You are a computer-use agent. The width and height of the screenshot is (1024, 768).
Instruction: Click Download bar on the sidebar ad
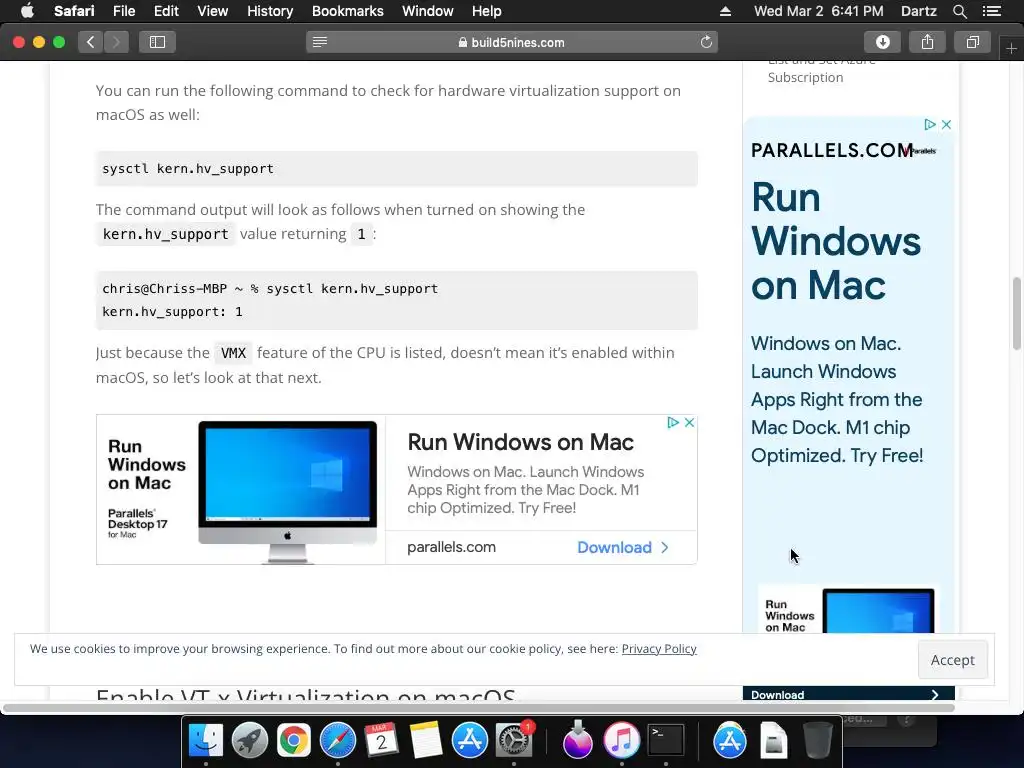848,694
